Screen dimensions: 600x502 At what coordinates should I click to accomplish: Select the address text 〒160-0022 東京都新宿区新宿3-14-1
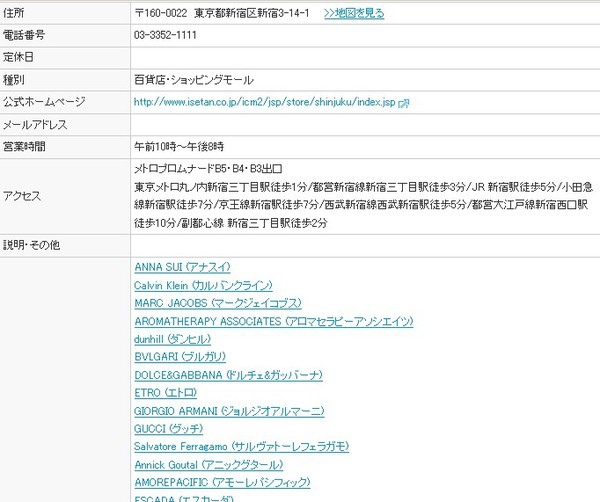222,13
